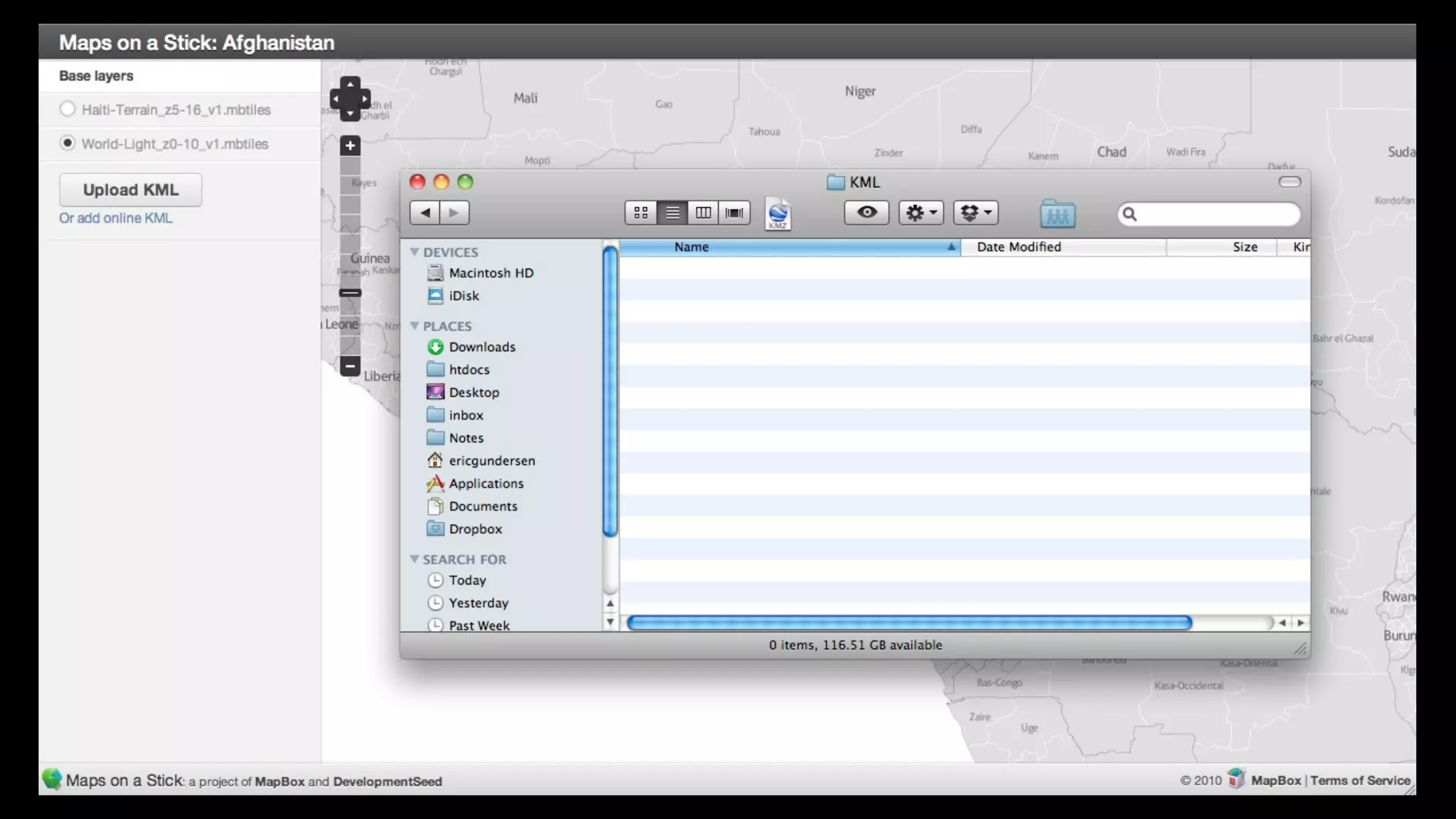This screenshot has height=819, width=1456.
Task: Open Downloads in Finder sidebar
Action: tap(481, 347)
